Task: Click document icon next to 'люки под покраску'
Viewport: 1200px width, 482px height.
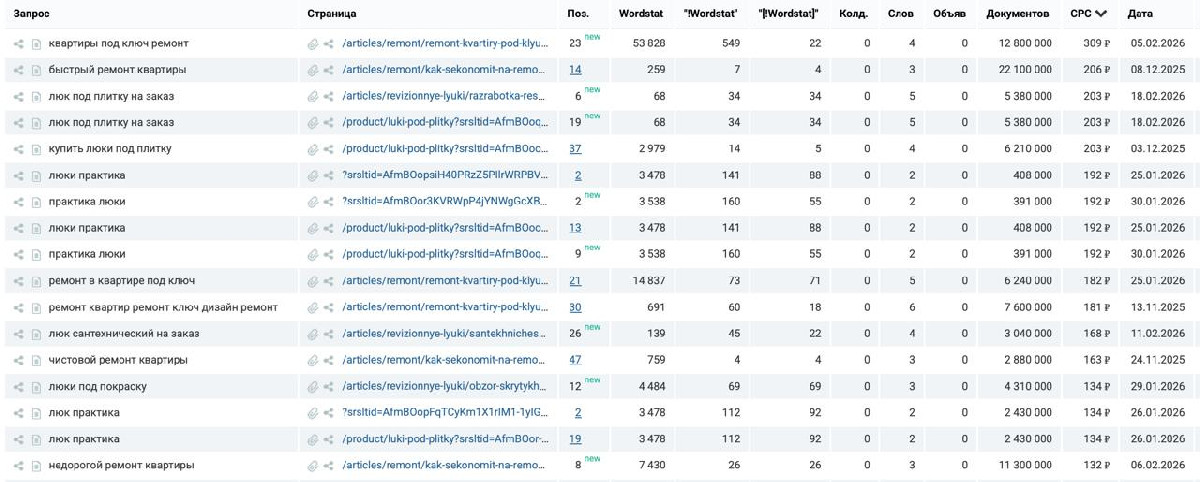Action: (36, 387)
